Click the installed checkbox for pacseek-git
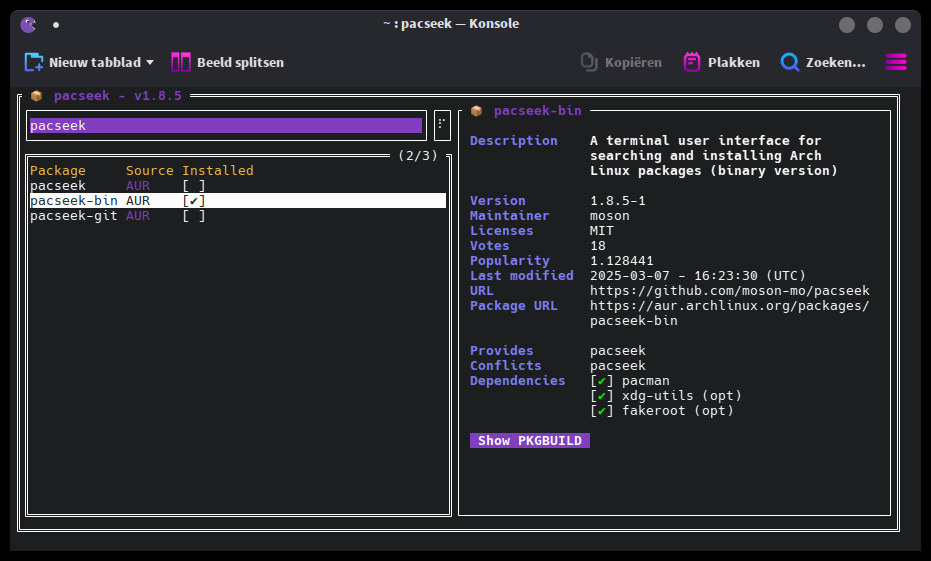This screenshot has width=931, height=561. 194,215
